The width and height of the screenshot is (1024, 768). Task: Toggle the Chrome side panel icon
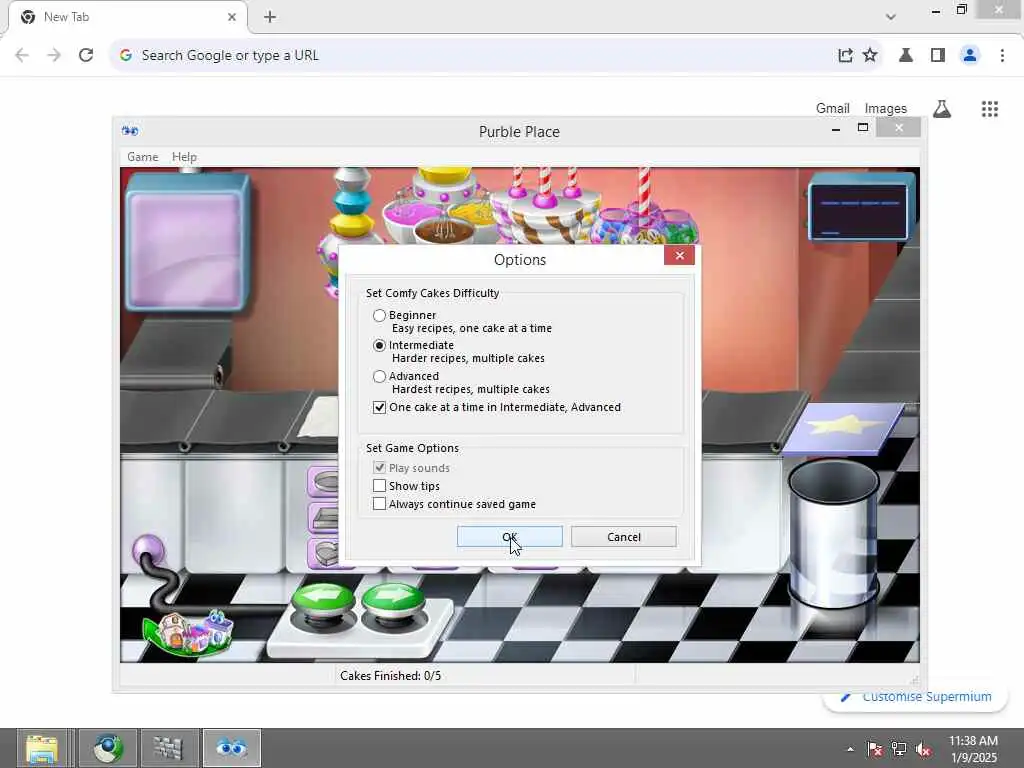point(938,56)
